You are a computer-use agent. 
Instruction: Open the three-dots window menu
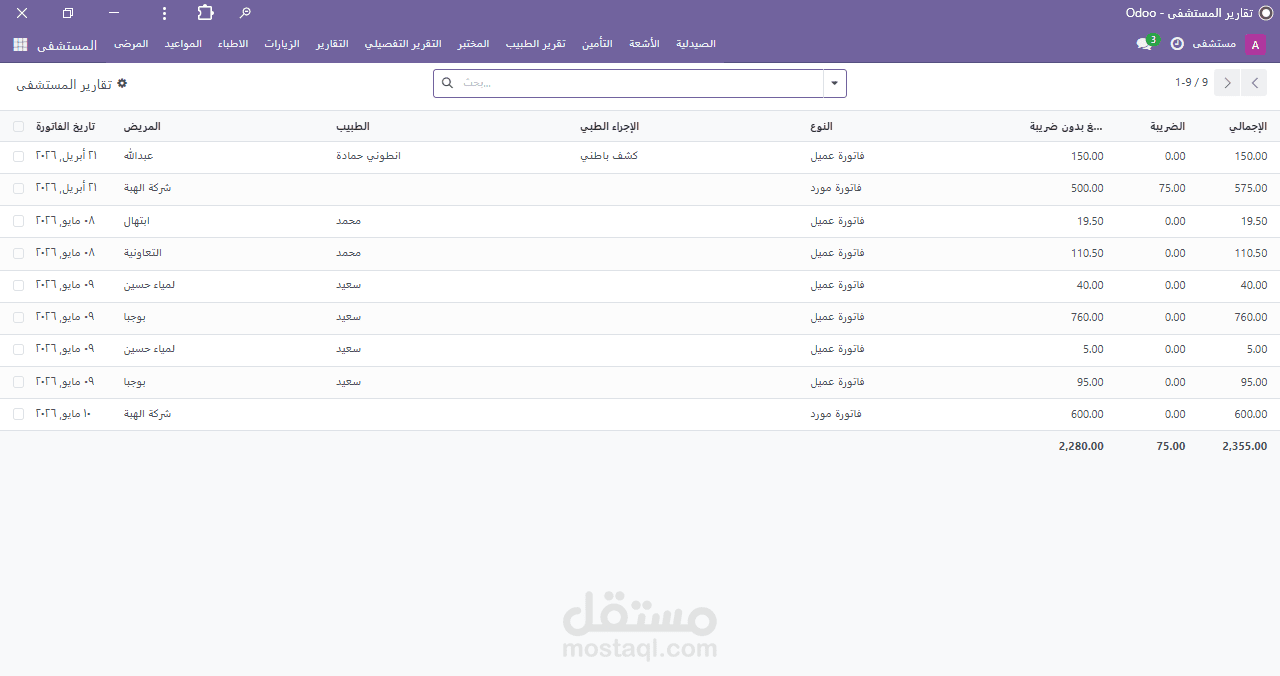coord(165,13)
